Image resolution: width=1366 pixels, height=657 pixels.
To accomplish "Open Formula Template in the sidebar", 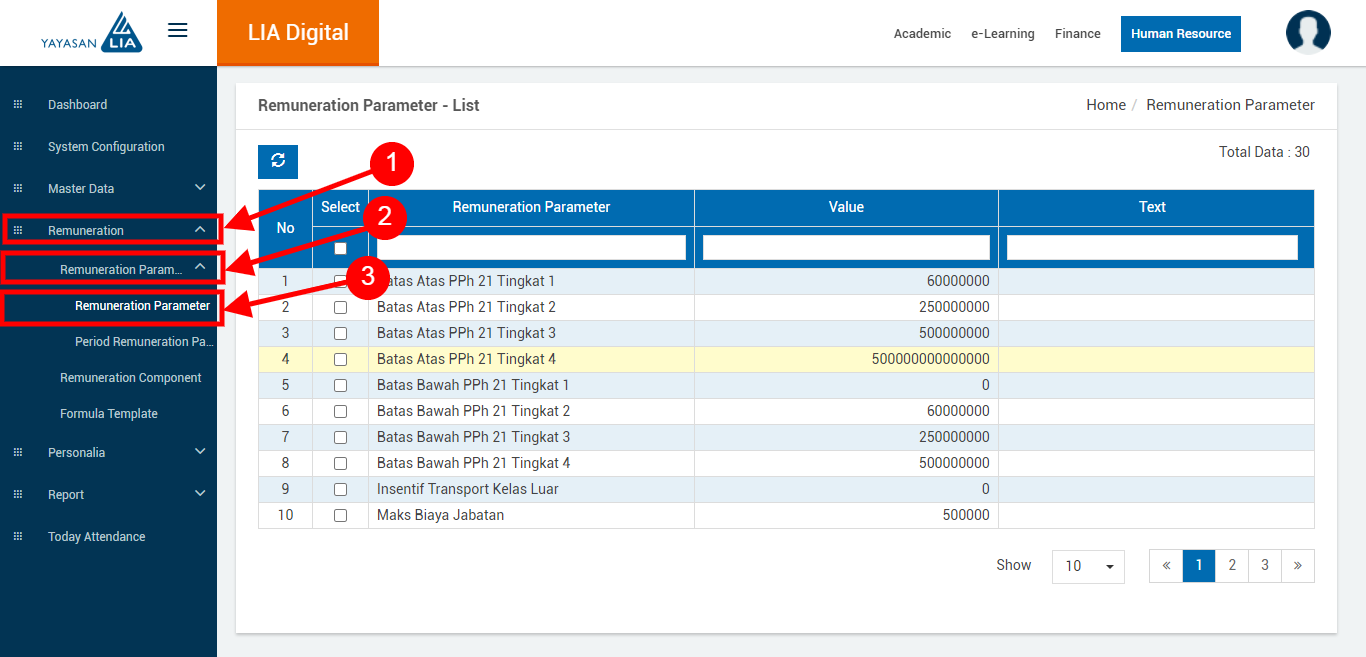I will click(x=109, y=414).
